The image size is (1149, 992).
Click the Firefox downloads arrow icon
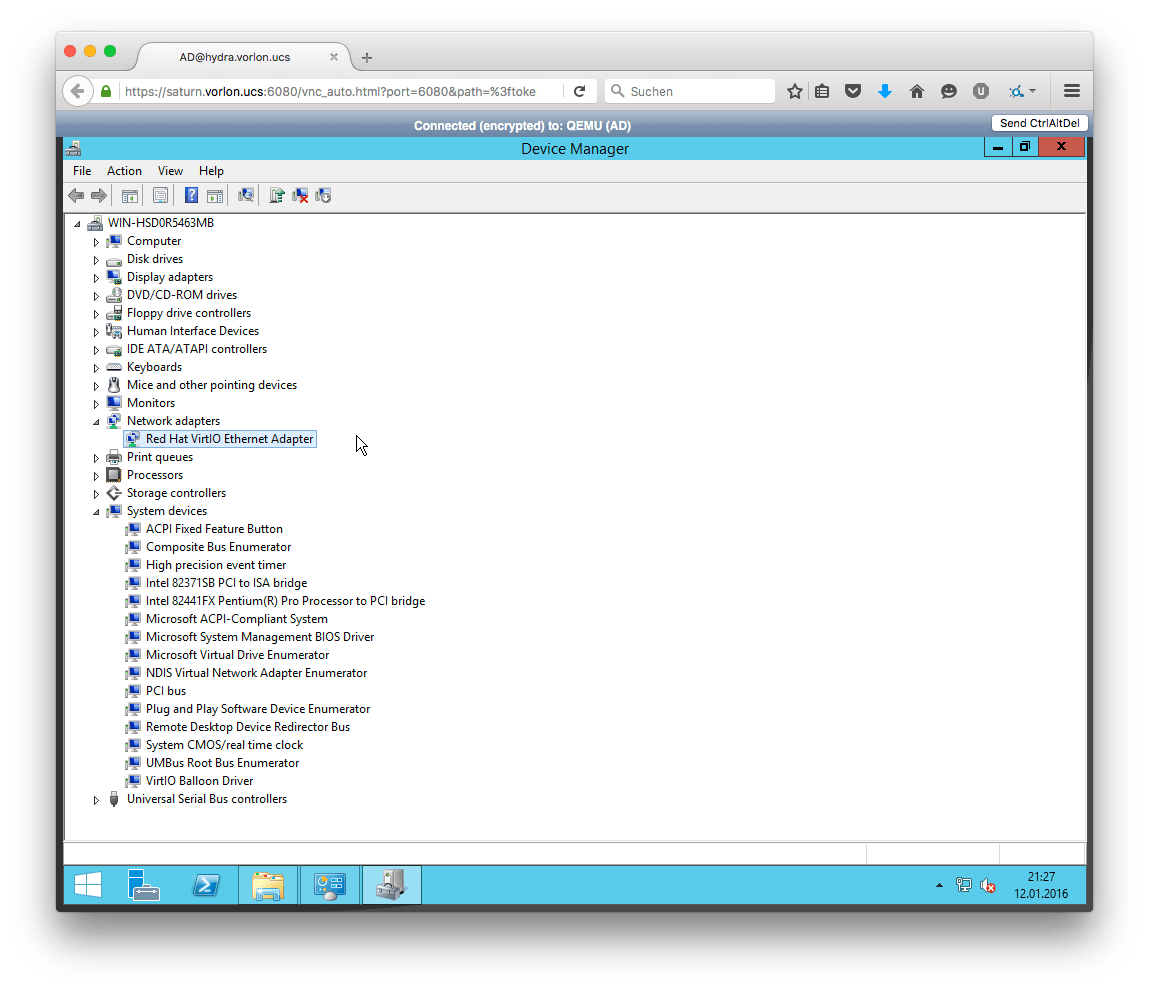[x=884, y=91]
